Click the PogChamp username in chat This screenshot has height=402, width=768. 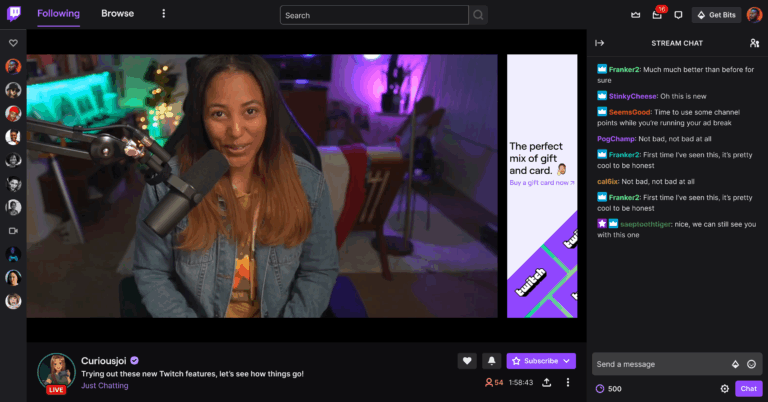pyautogui.click(x=616, y=139)
